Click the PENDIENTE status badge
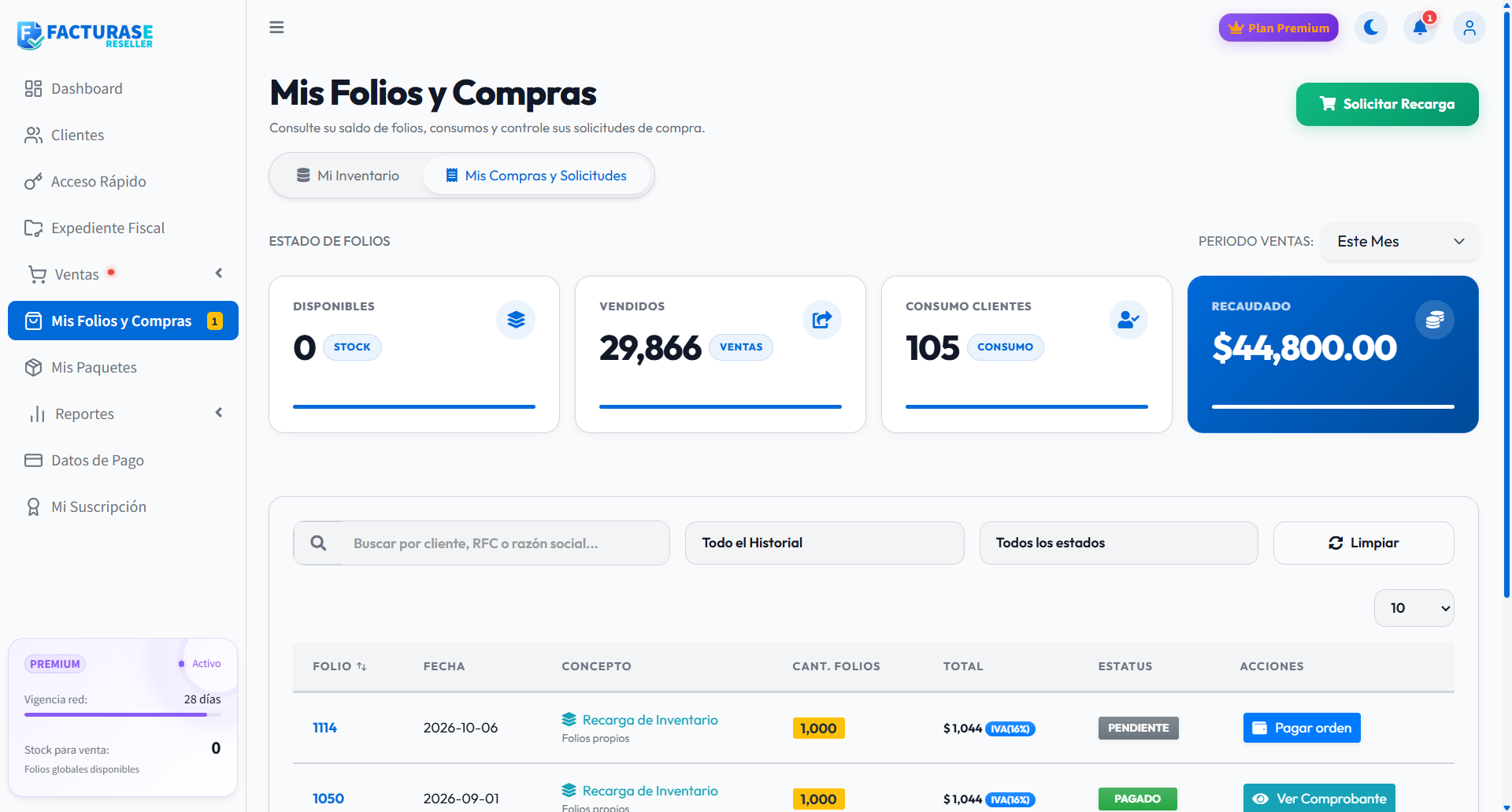Viewport: 1512px width, 812px height. point(1138,728)
